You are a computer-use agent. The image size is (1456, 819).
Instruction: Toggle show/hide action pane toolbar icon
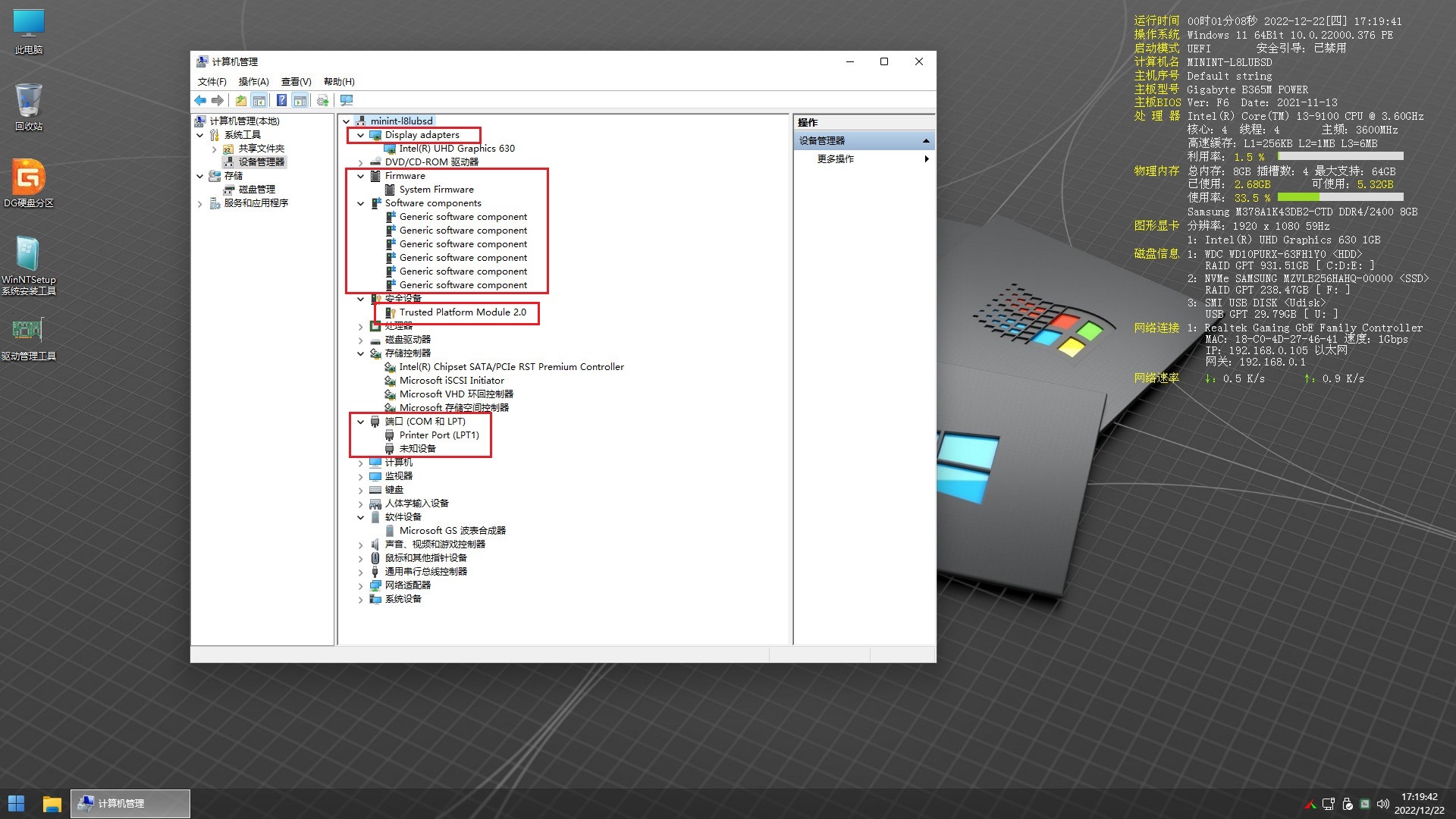300,100
